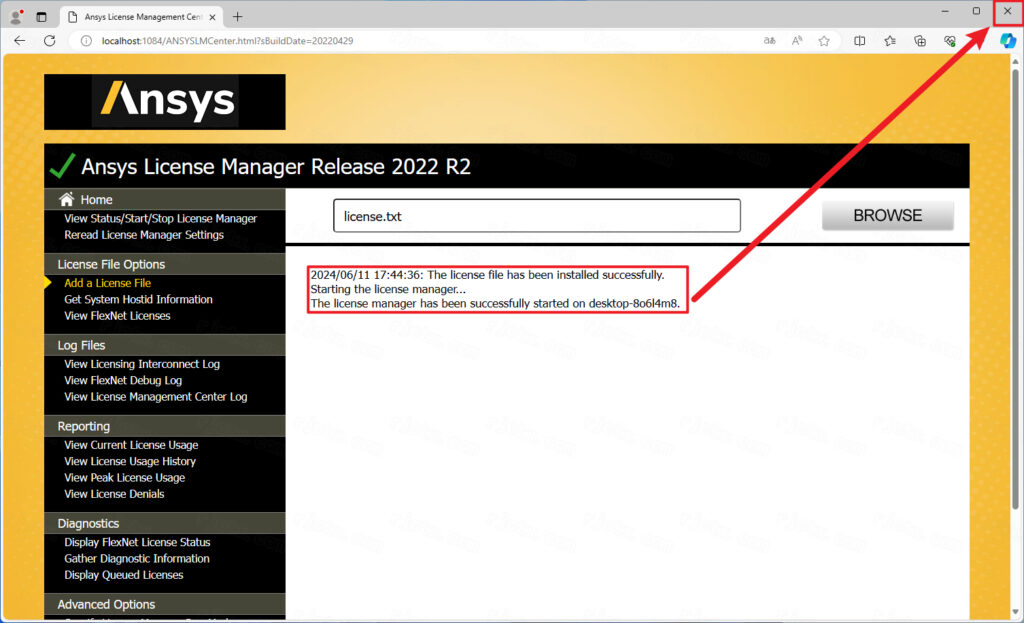This screenshot has height=623, width=1024.
Task: Open the browser profile icon
Action: pos(16,17)
